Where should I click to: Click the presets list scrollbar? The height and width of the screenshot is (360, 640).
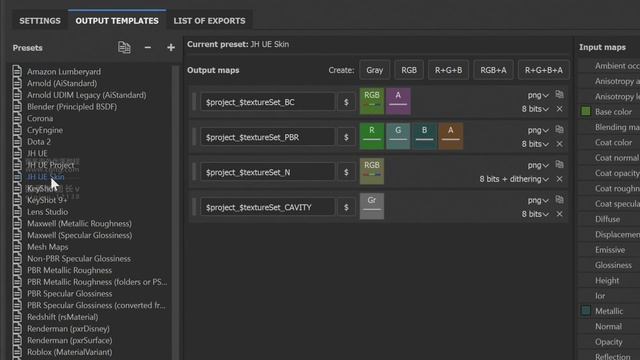tap(176, 212)
